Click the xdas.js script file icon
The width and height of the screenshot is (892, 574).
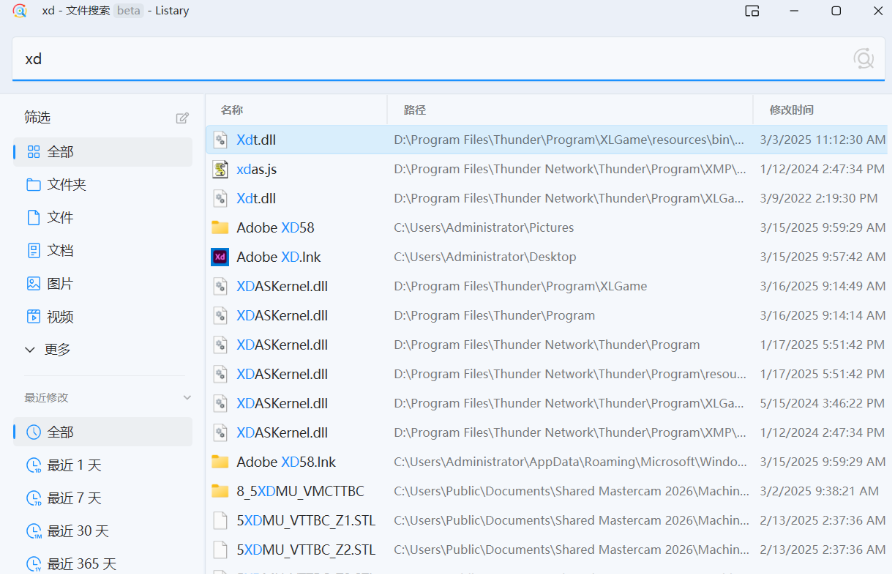pyautogui.click(x=220, y=169)
